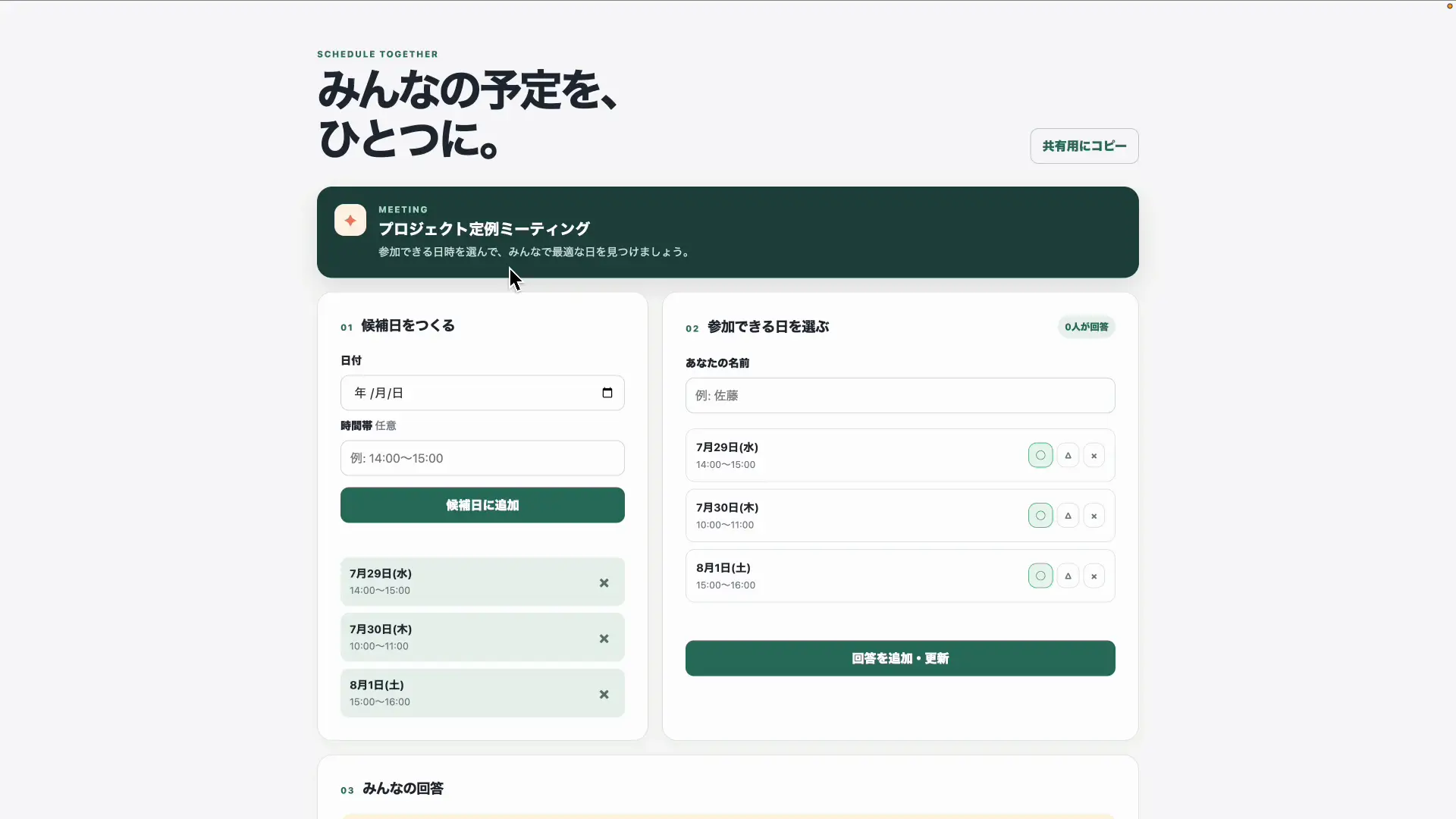Click the 0人が回答 badge
The image size is (1456, 819).
coord(1086,327)
